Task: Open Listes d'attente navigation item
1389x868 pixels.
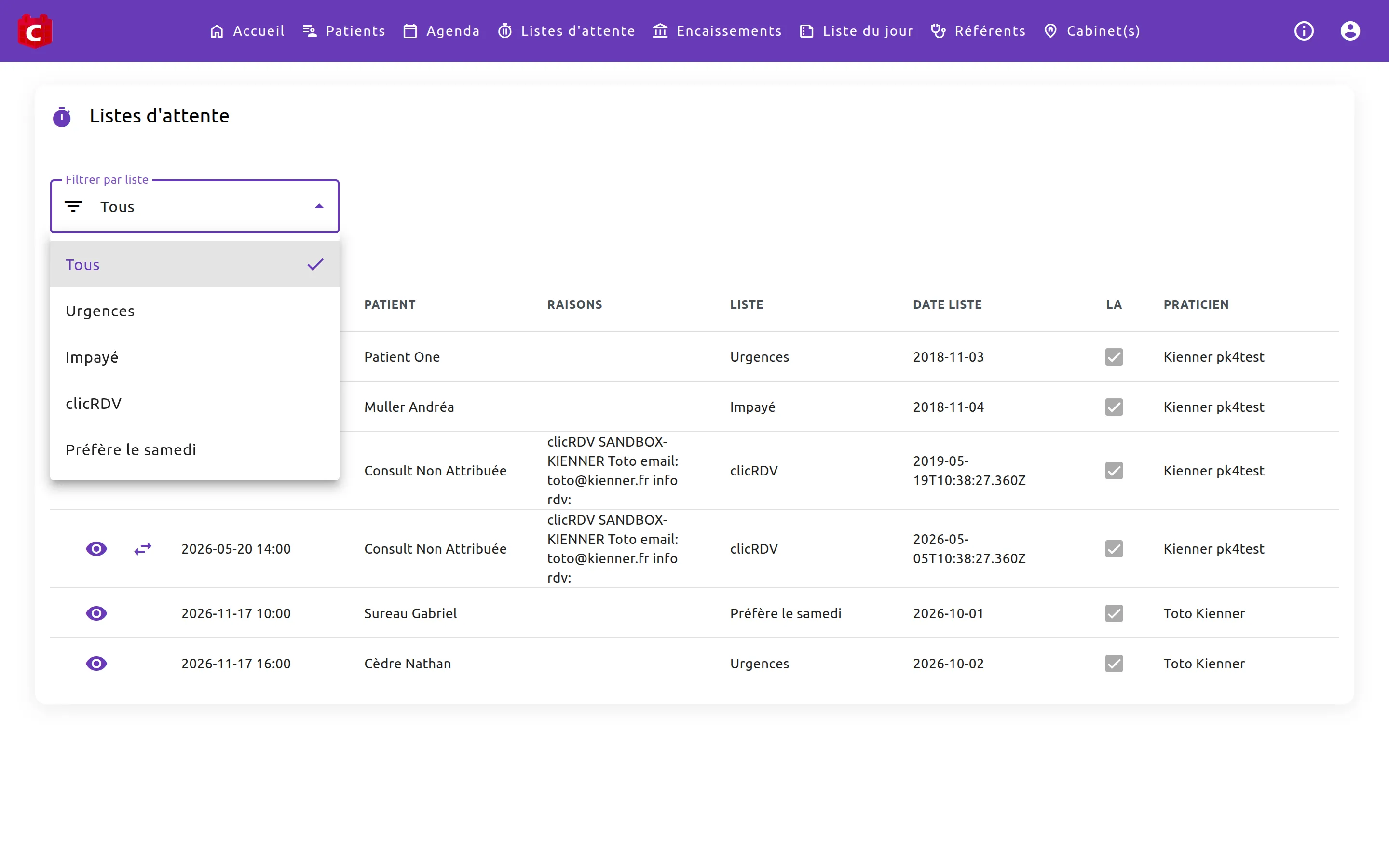Action: pyautogui.click(x=567, y=31)
